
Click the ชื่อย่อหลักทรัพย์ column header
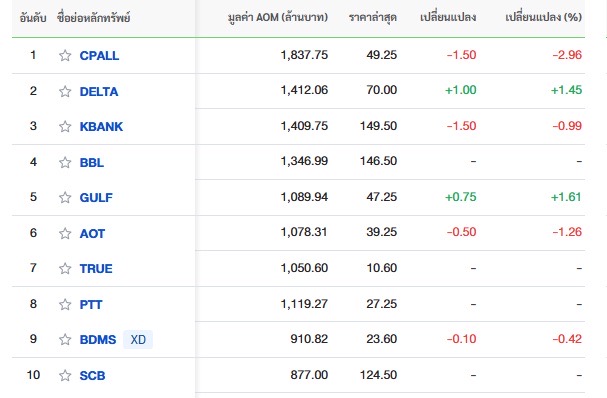(93, 18)
